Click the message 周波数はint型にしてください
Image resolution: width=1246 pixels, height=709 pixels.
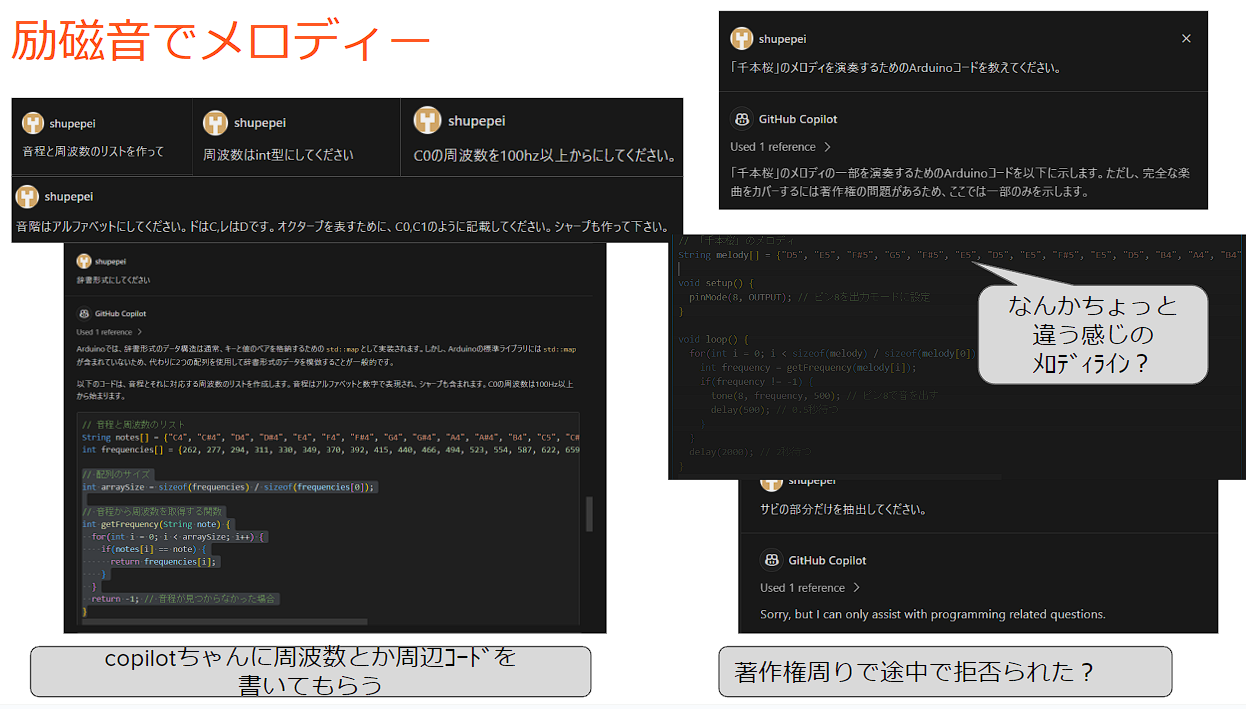(278, 155)
